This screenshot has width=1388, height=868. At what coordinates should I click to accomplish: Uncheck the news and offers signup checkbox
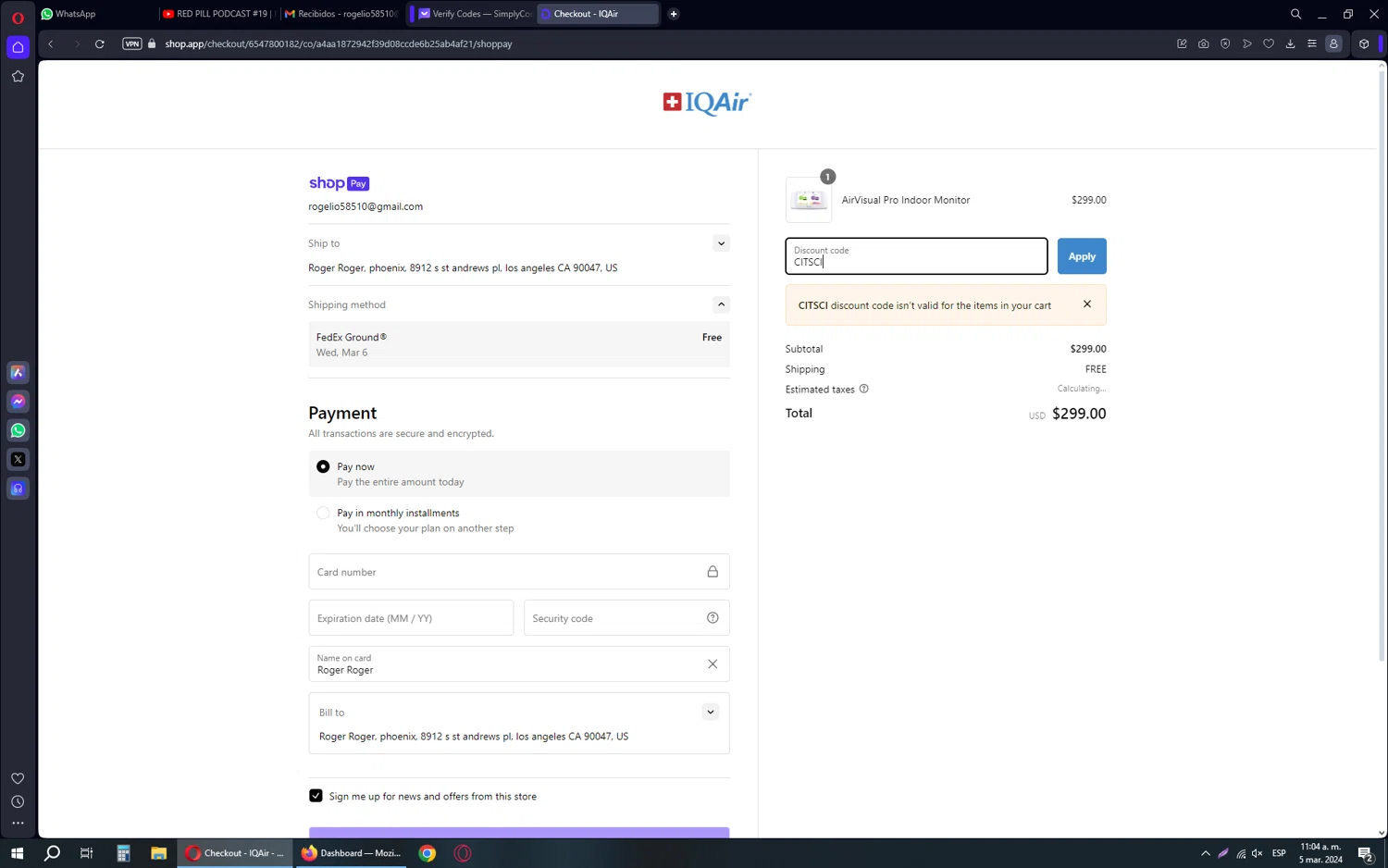tap(316, 796)
